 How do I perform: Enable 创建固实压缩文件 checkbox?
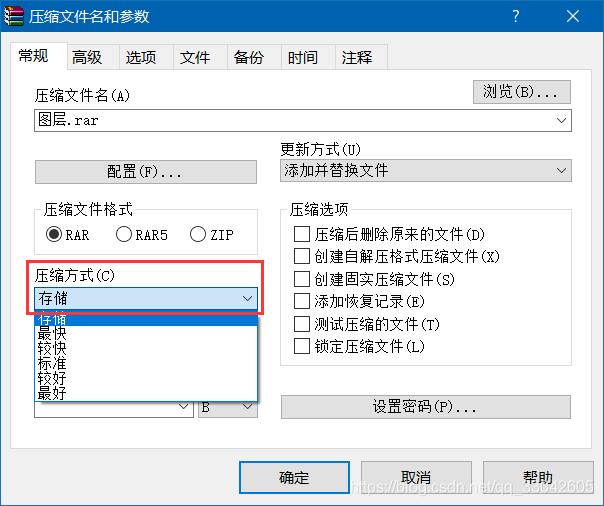302,279
